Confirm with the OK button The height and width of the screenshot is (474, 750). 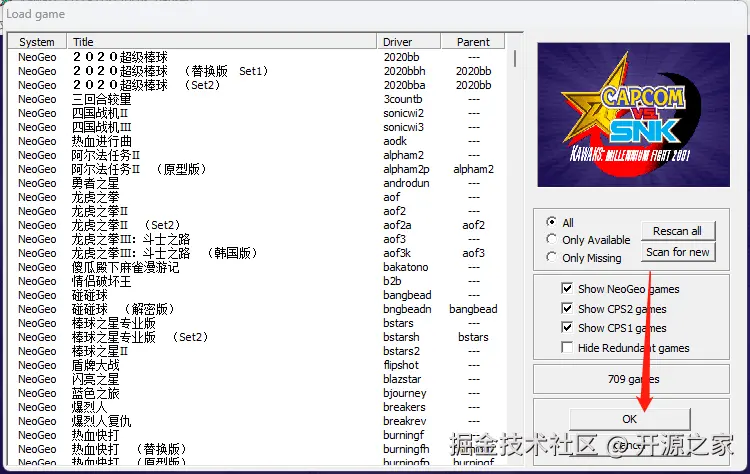(629, 419)
